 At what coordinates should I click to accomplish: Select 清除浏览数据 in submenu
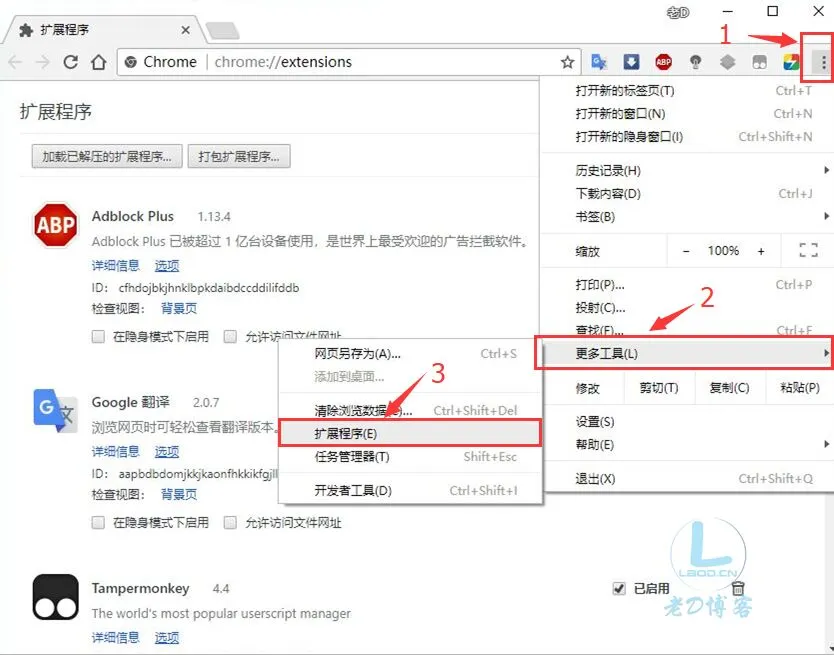tap(411, 410)
